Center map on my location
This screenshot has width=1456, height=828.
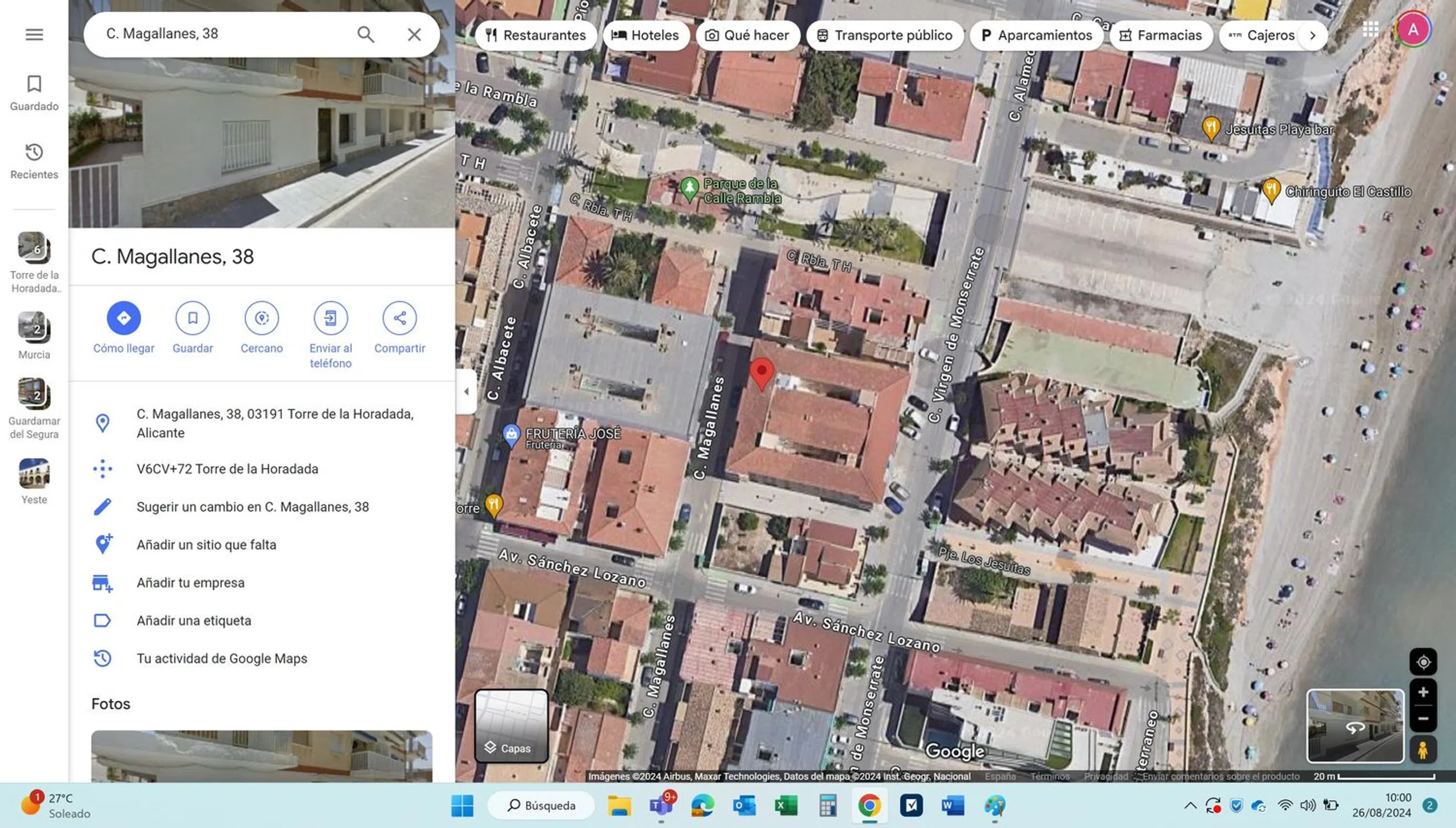coord(1422,662)
